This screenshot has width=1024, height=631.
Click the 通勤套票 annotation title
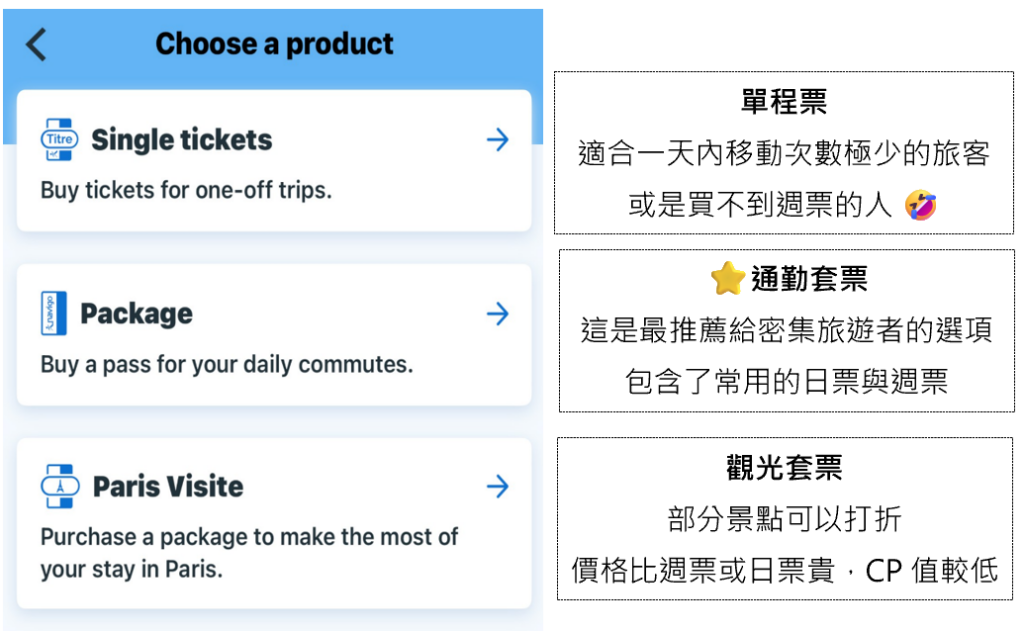(x=809, y=279)
